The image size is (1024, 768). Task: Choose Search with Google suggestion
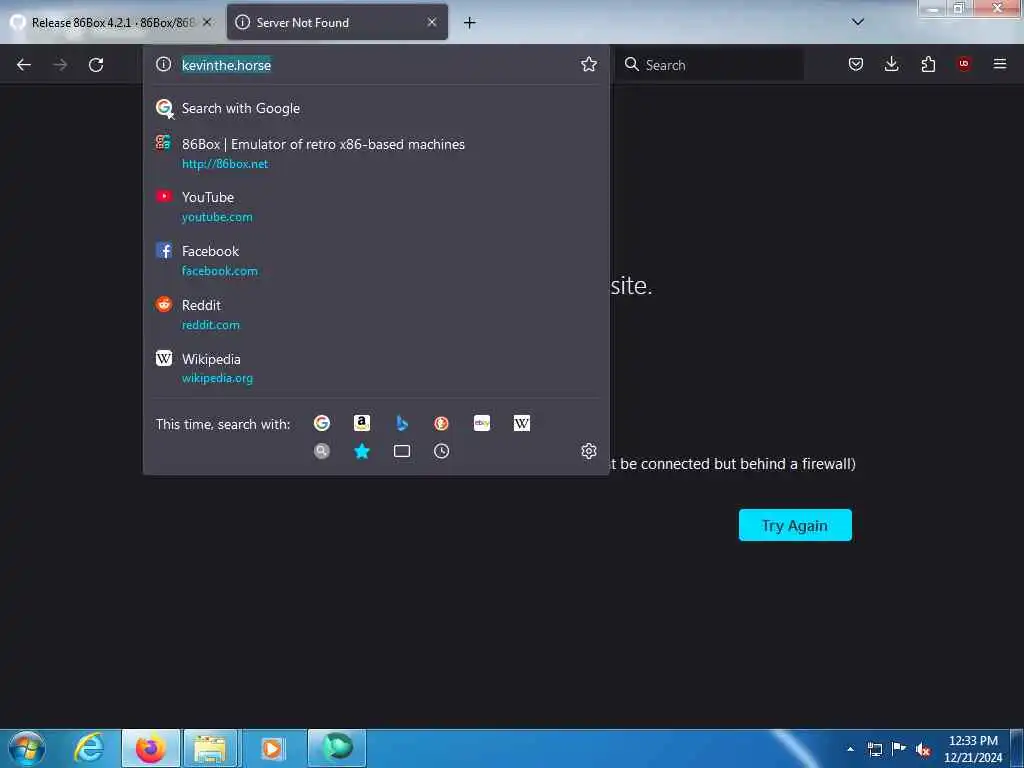pyautogui.click(x=376, y=108)
